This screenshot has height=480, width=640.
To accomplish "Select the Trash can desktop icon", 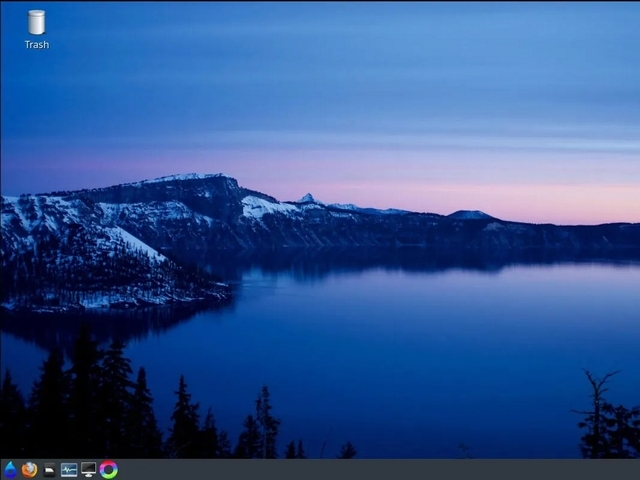I will pyautogui.click(x=36, y=22).
